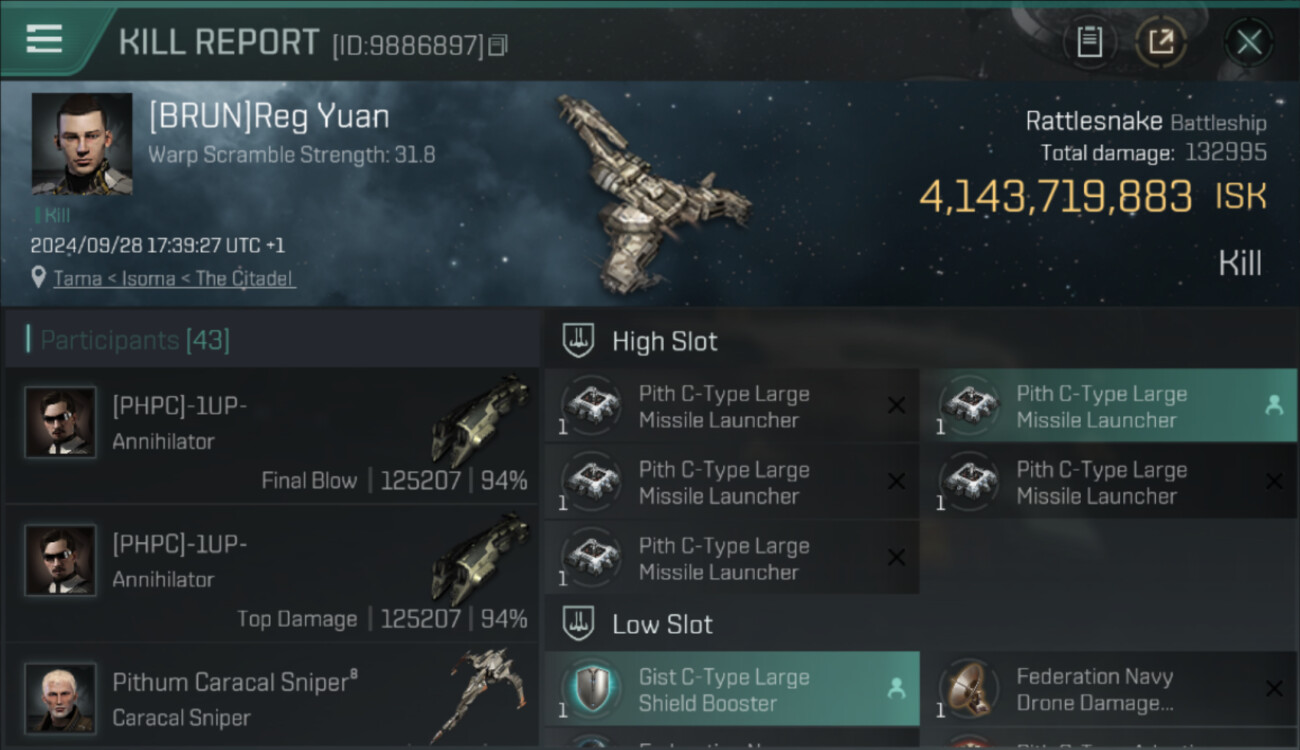Image resolution: width=1300 pixels, height=750 pixels.
Task: Select Gist C-Type Large Shield Booster
Action: click(732, 689)
